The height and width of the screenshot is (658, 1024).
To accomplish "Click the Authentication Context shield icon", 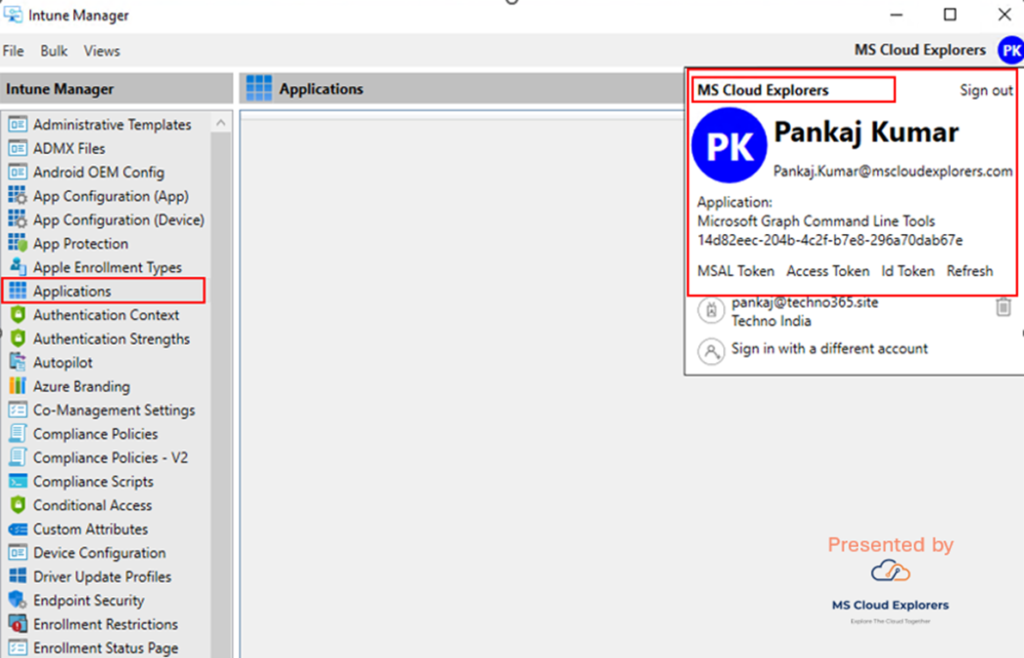I will coord(18,315).
